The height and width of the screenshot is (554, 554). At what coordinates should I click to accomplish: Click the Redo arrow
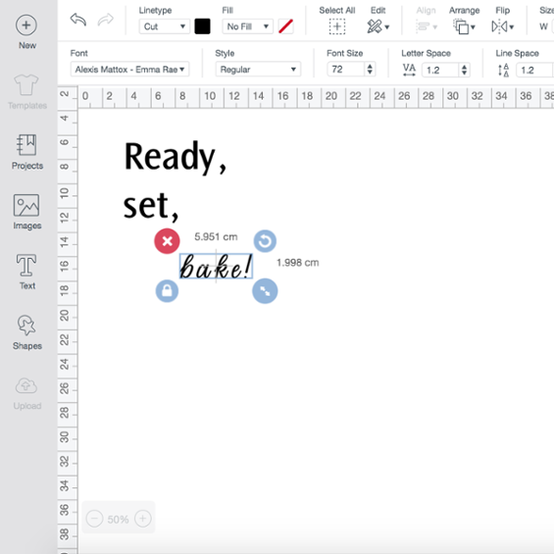(105, 20)
